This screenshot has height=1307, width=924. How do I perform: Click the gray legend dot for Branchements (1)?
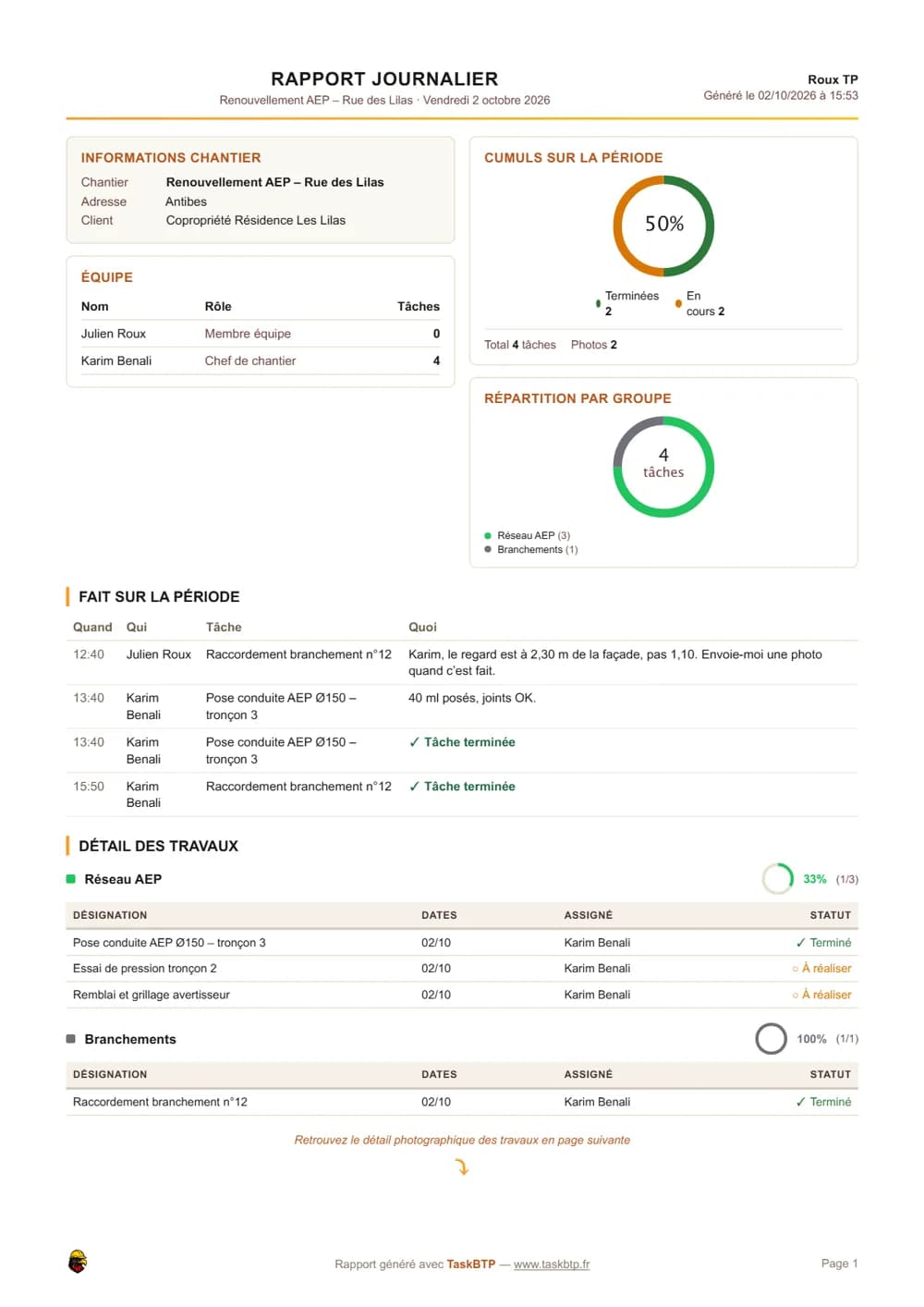pyautogui.click(x=488, y=549)
